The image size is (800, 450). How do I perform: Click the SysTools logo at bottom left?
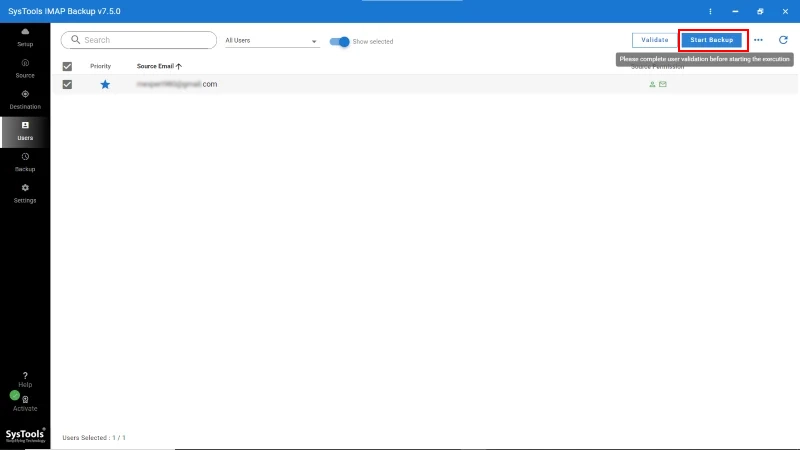(x=25, y=435)
